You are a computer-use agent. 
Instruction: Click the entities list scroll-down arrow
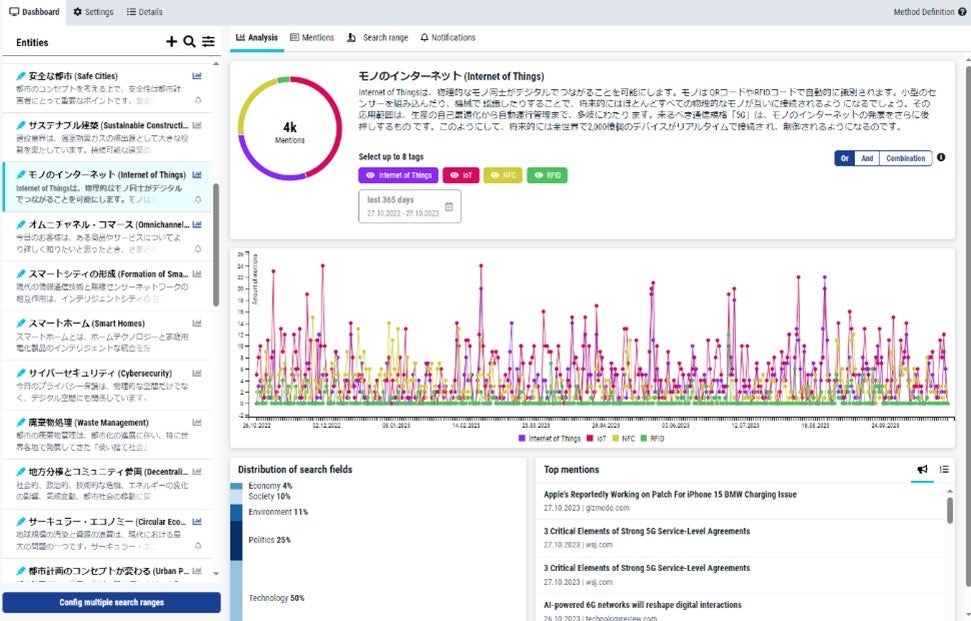[216, 574]
